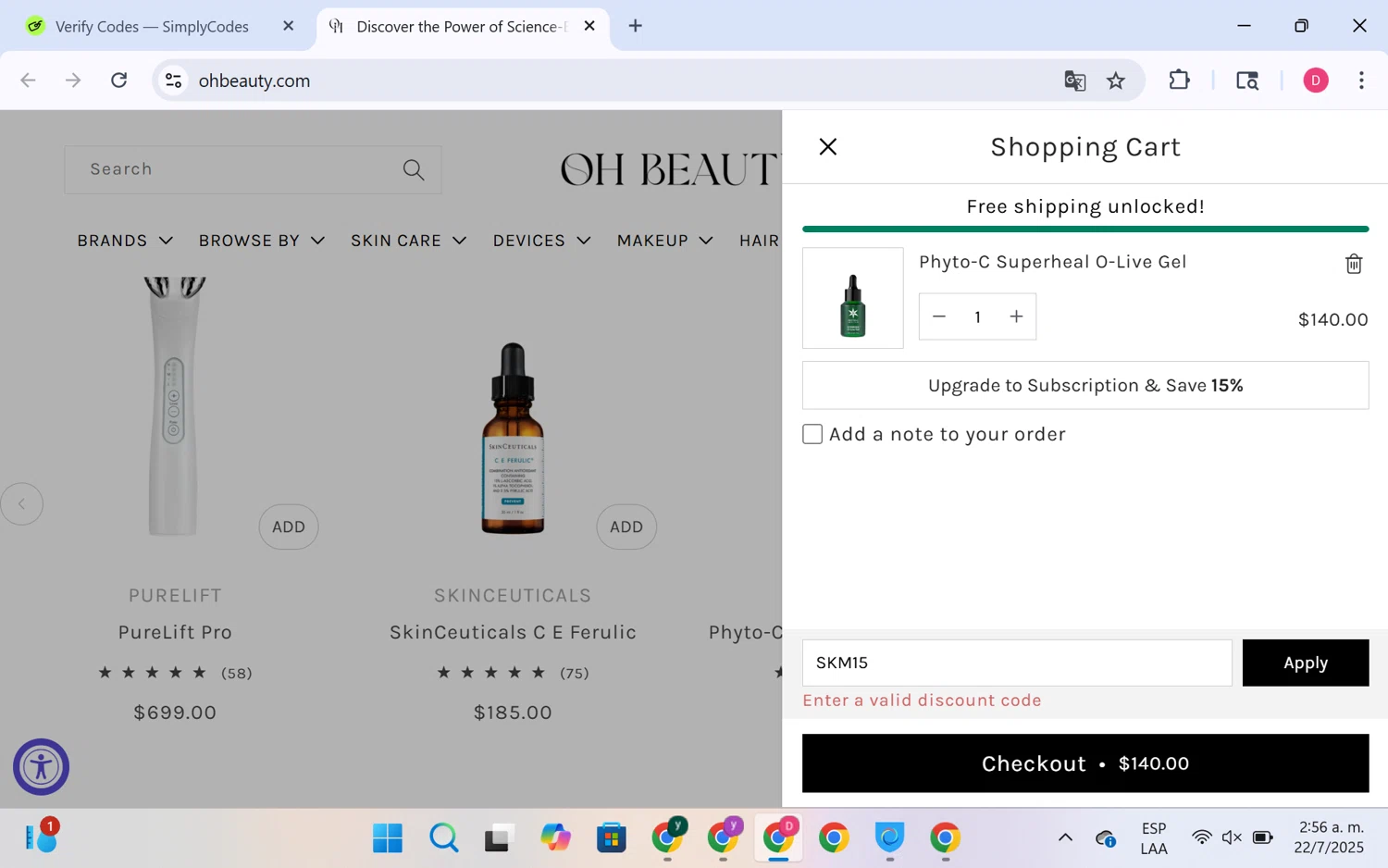Screen dimensions: 1388x868
Task: Expand the DEVICES menu
Action: [541, 241]
